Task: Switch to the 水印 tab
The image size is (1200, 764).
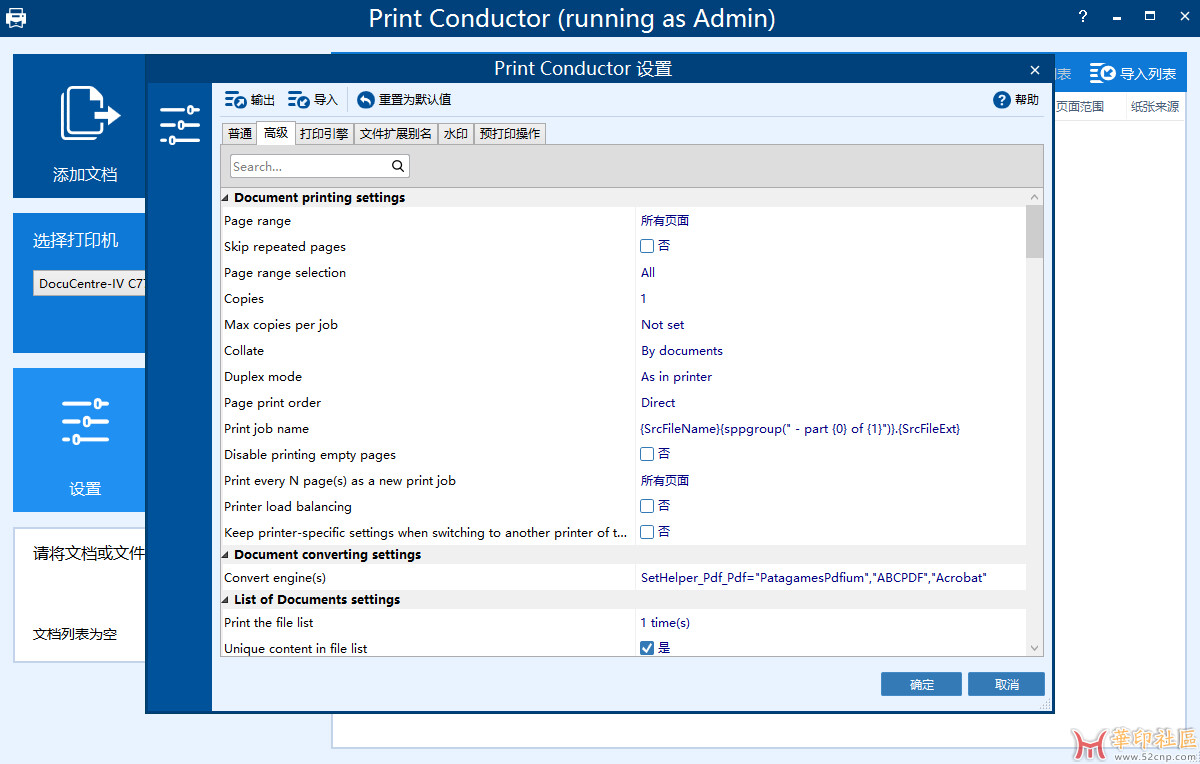Action: (x=456, y=134)
